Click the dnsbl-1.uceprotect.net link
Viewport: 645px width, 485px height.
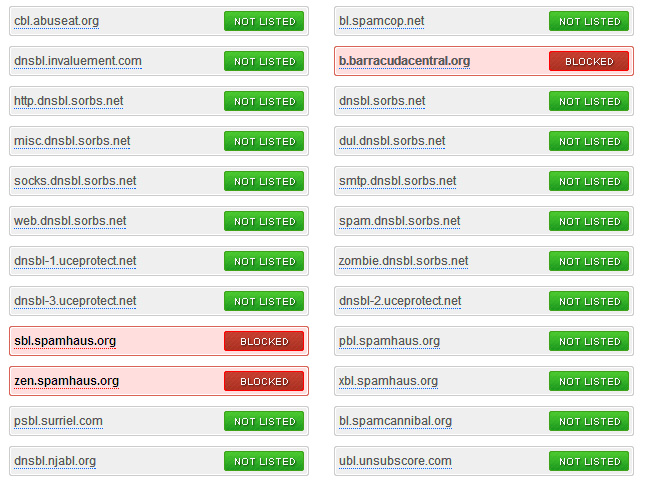[75, 261]
